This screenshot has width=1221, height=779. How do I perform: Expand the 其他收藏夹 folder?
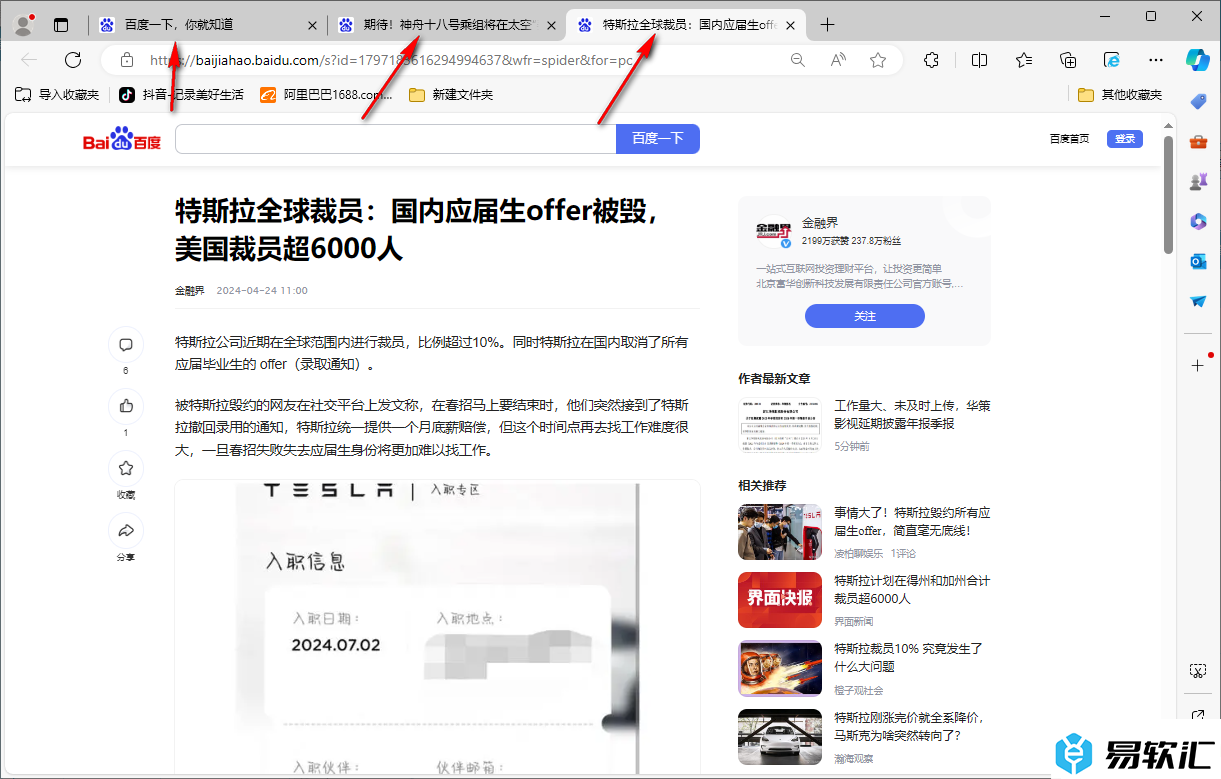point(1120,95)
